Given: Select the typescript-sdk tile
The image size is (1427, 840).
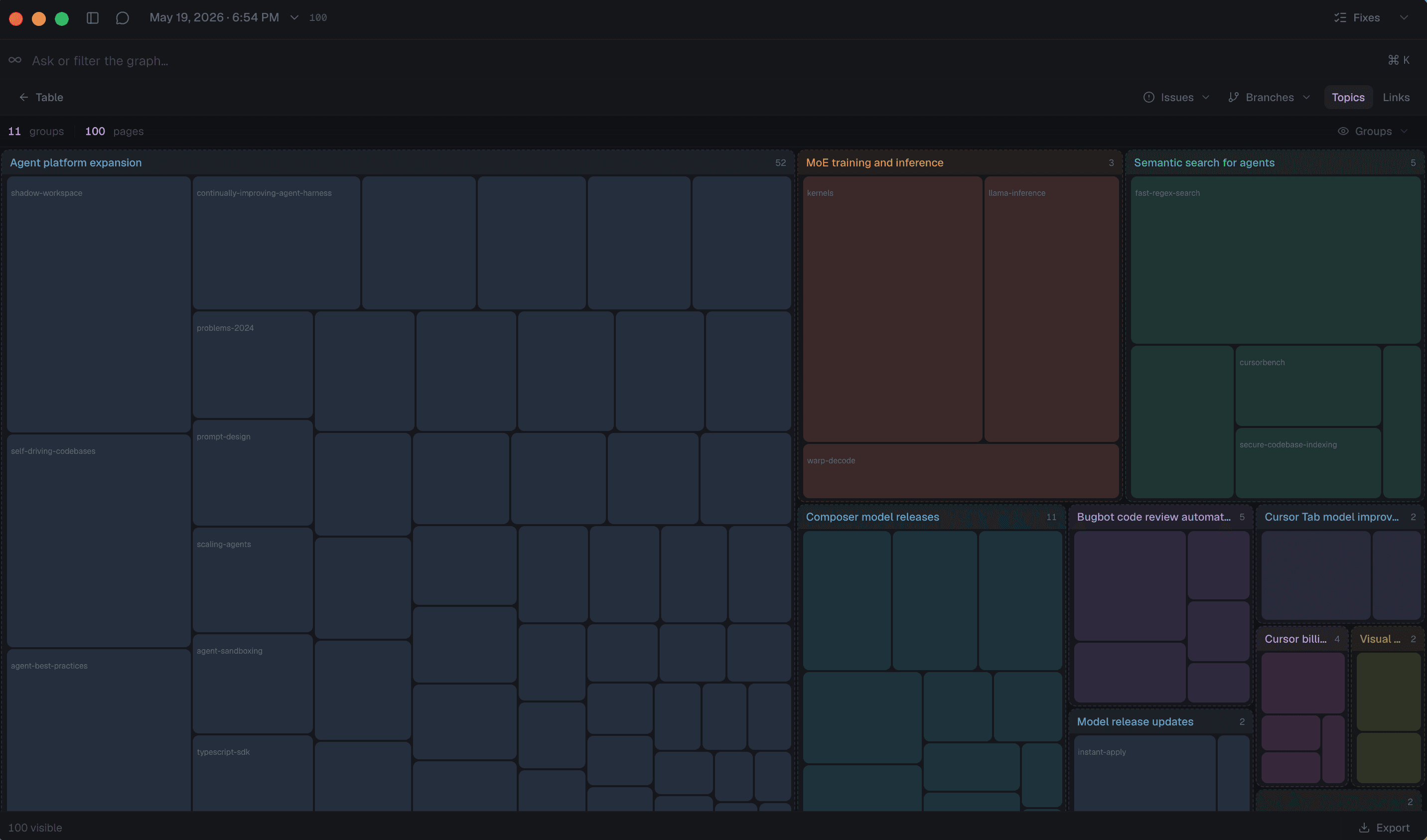Looking at the screenshot, I should pos(253,774).
